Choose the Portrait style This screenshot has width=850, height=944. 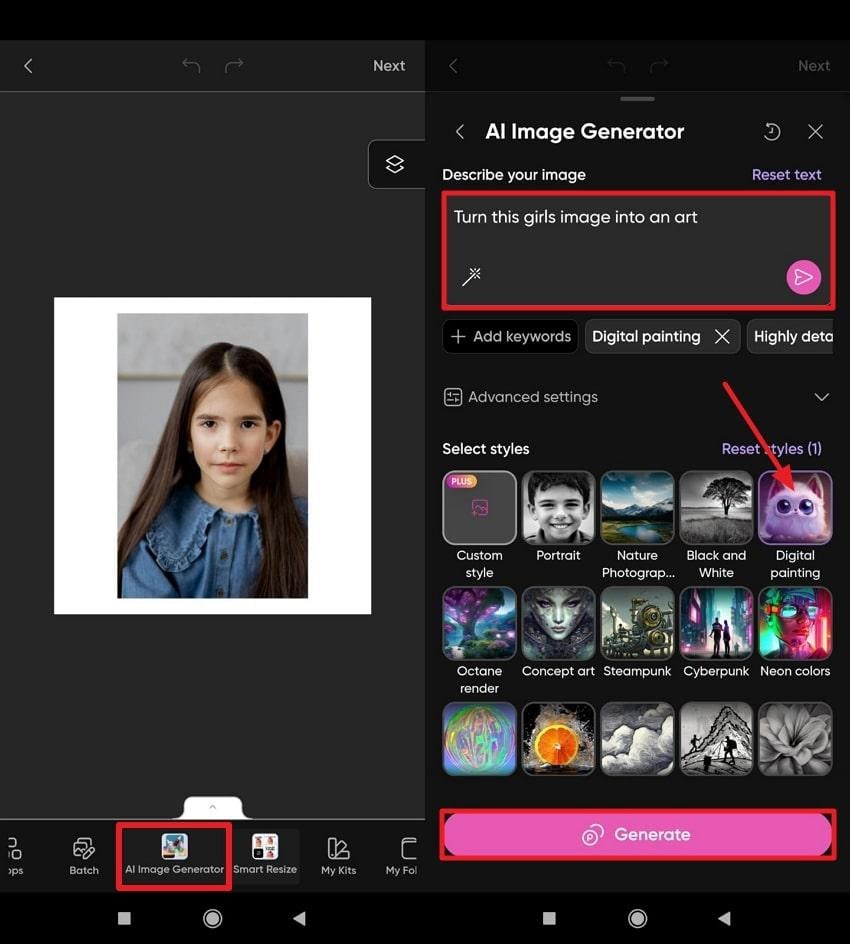(558, 508)
